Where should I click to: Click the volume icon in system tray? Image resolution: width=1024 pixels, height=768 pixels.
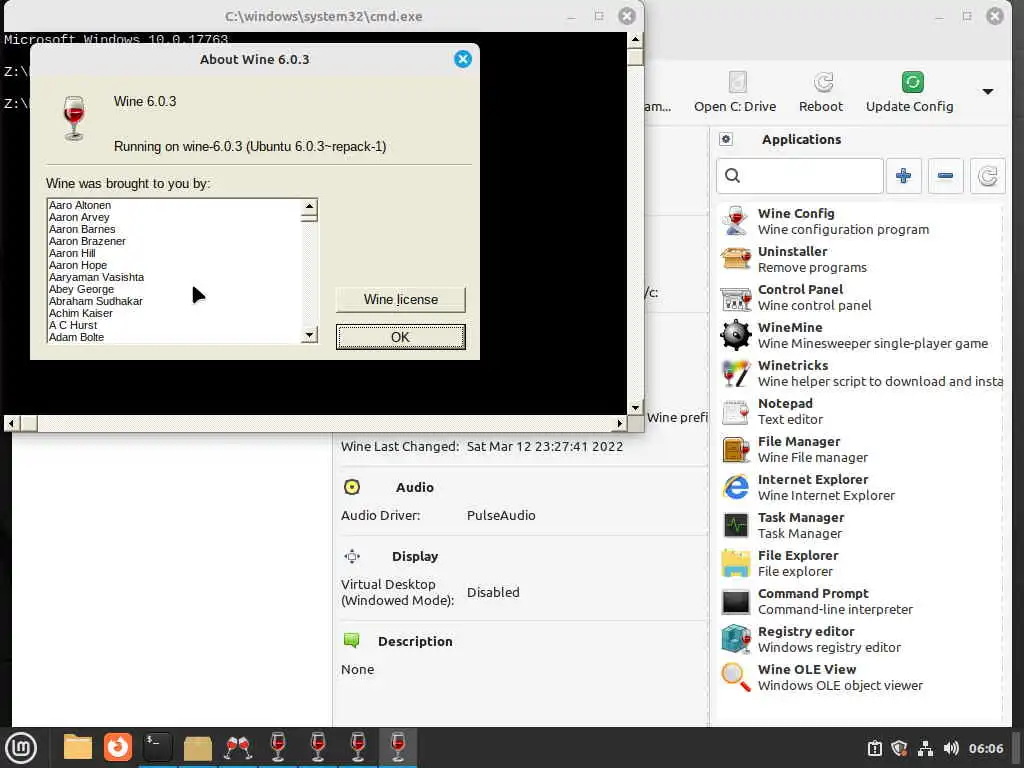[x=951, y=748]
